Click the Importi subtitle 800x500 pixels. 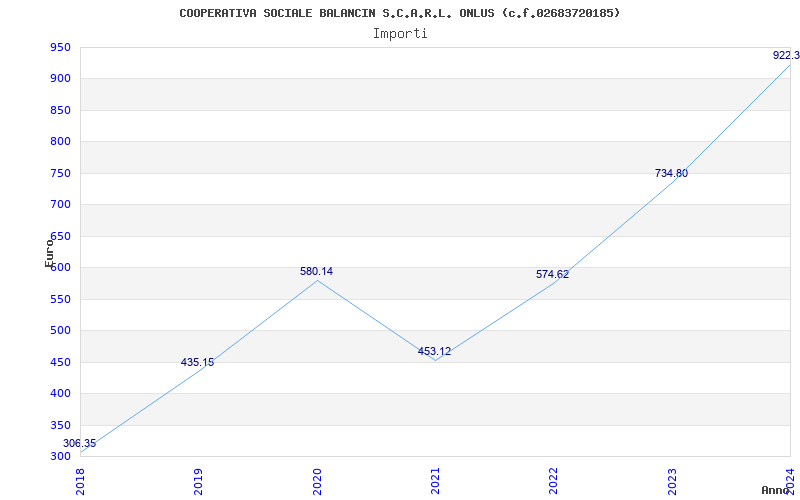(x=400, y=34)
